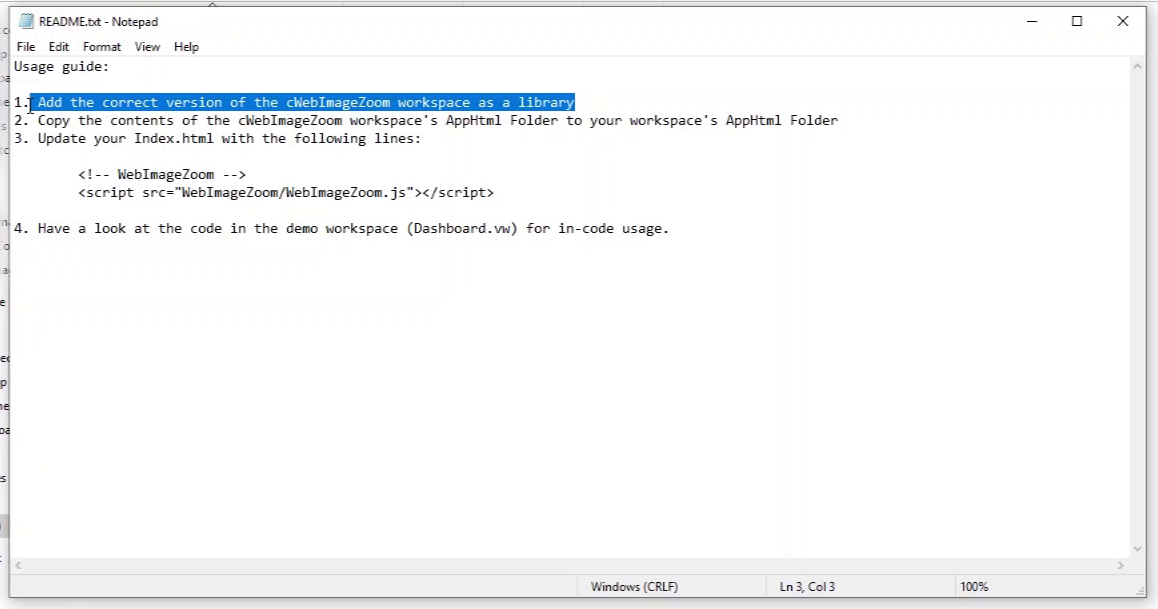Click the "<!-- WebImageZoom -->" comment line
1158x609 pixels.
pos(162,175)
